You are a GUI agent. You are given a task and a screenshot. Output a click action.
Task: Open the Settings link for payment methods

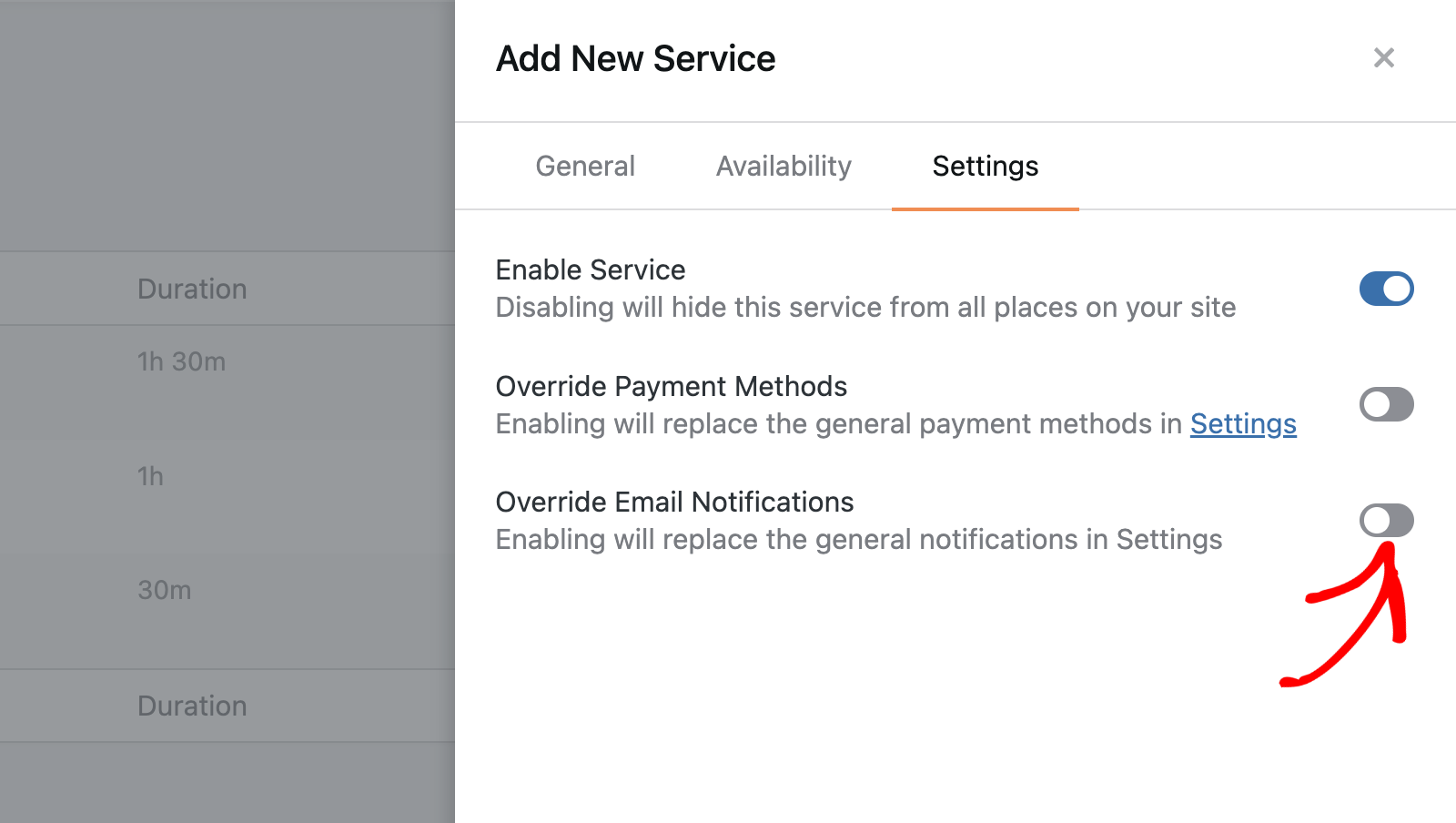tap(1243, 423)
